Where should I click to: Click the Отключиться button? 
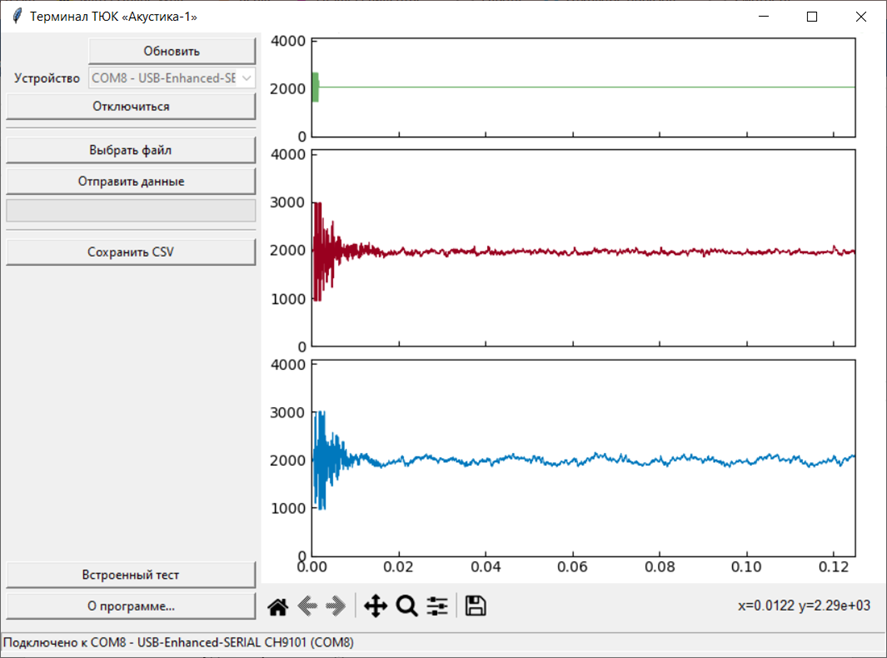coord(131,106)
